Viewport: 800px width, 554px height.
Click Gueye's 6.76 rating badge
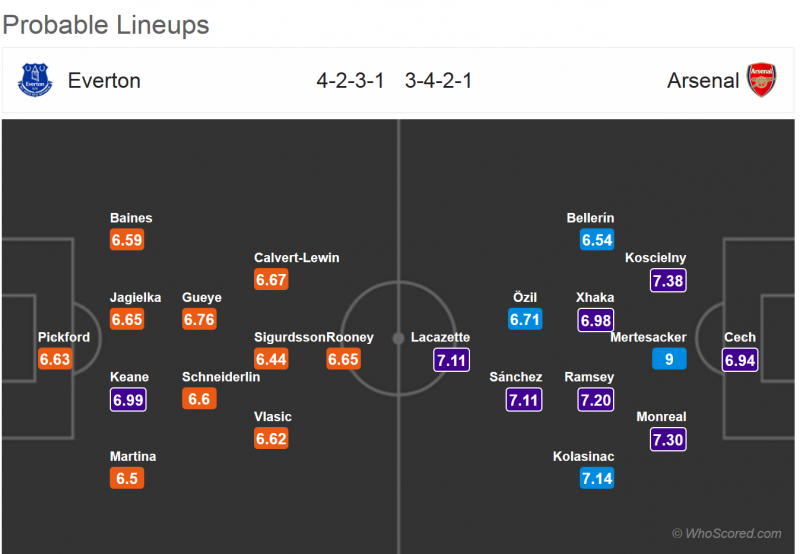199,320
